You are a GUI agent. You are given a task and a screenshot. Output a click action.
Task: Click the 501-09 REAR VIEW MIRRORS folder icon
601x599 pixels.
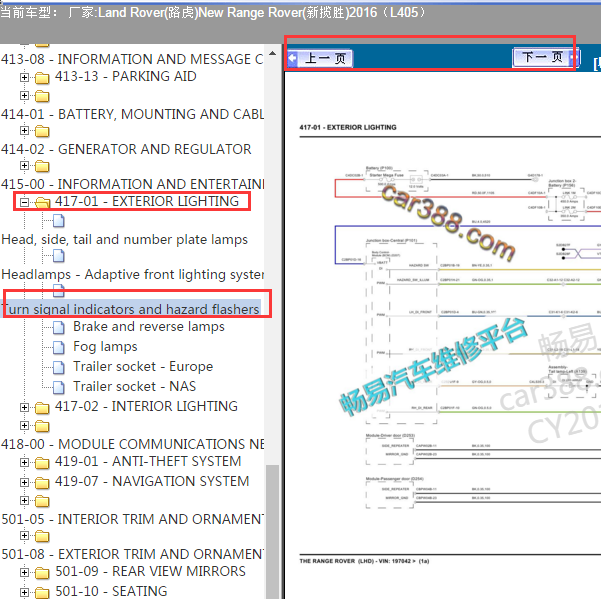(42, 573)
